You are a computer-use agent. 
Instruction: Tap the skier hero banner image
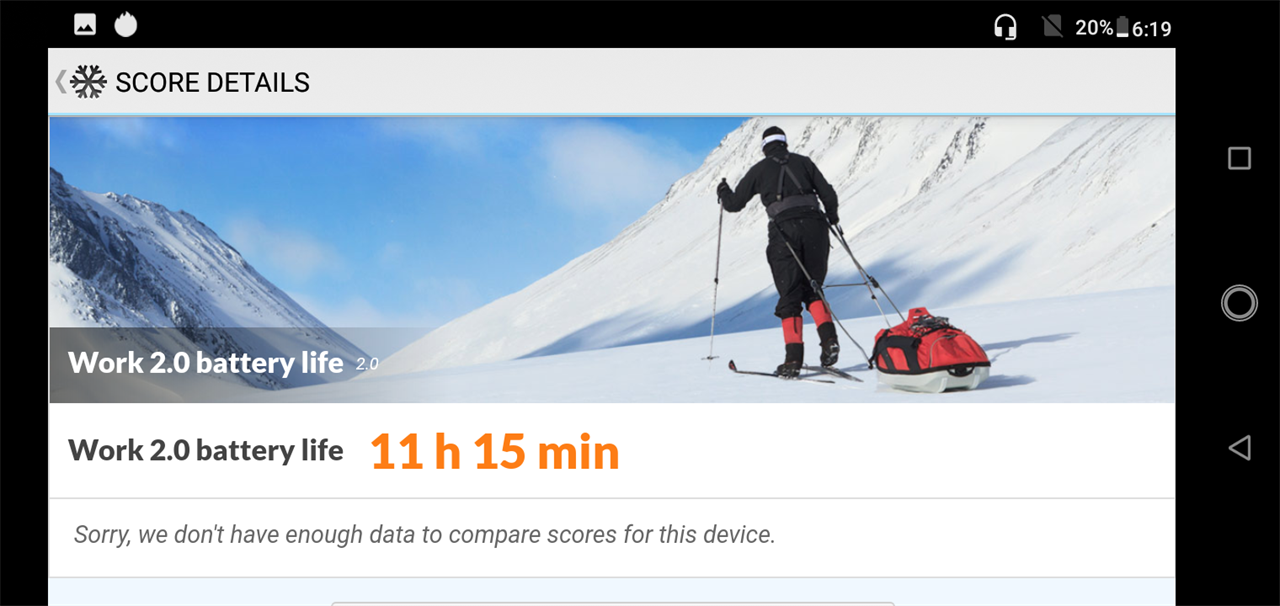(612, 260)
